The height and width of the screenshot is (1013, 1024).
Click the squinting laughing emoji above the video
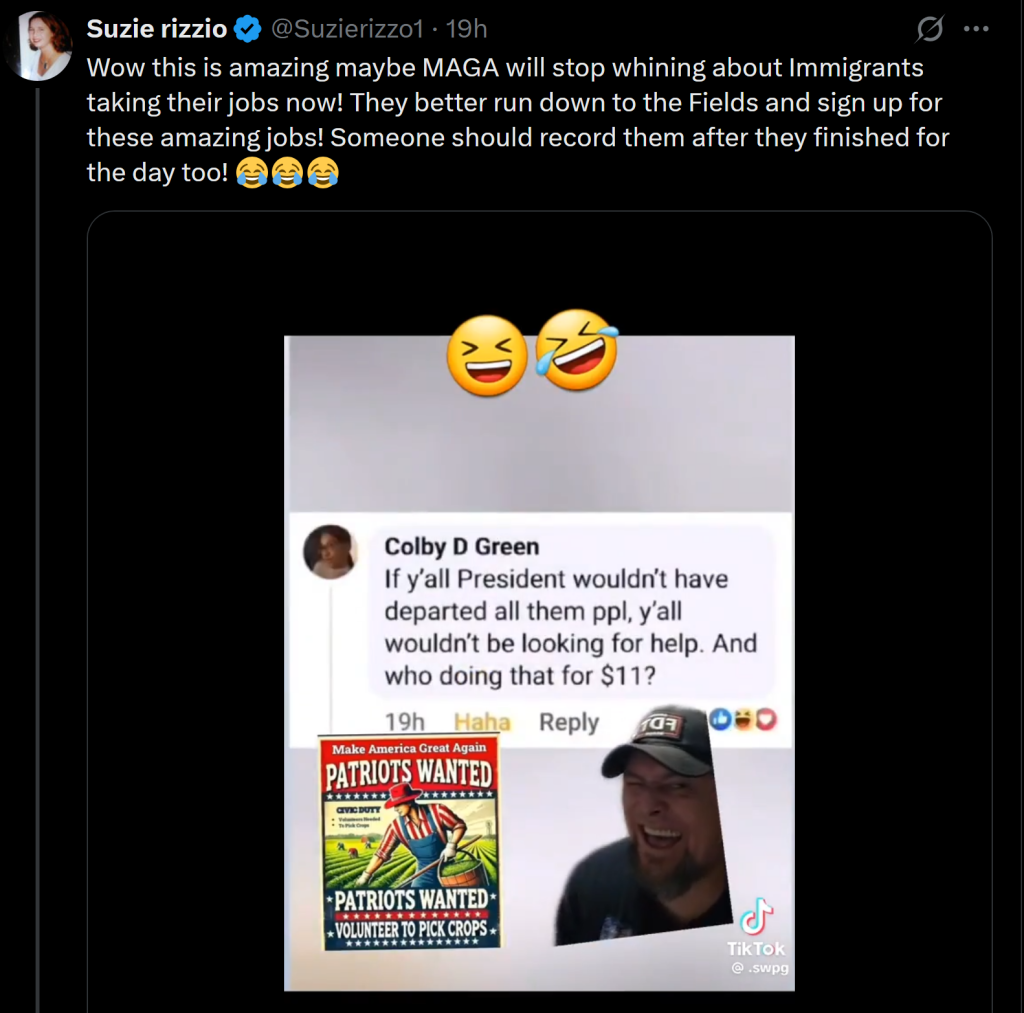(x=487, y=356)
